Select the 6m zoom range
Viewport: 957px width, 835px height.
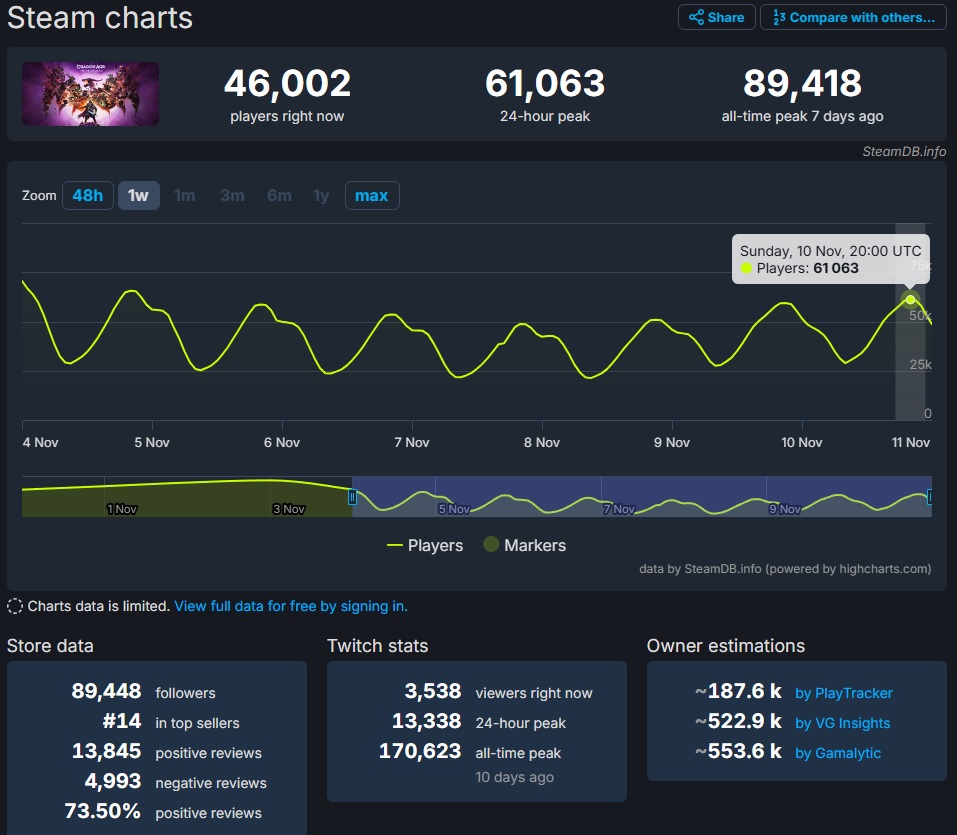coord(279,195)
